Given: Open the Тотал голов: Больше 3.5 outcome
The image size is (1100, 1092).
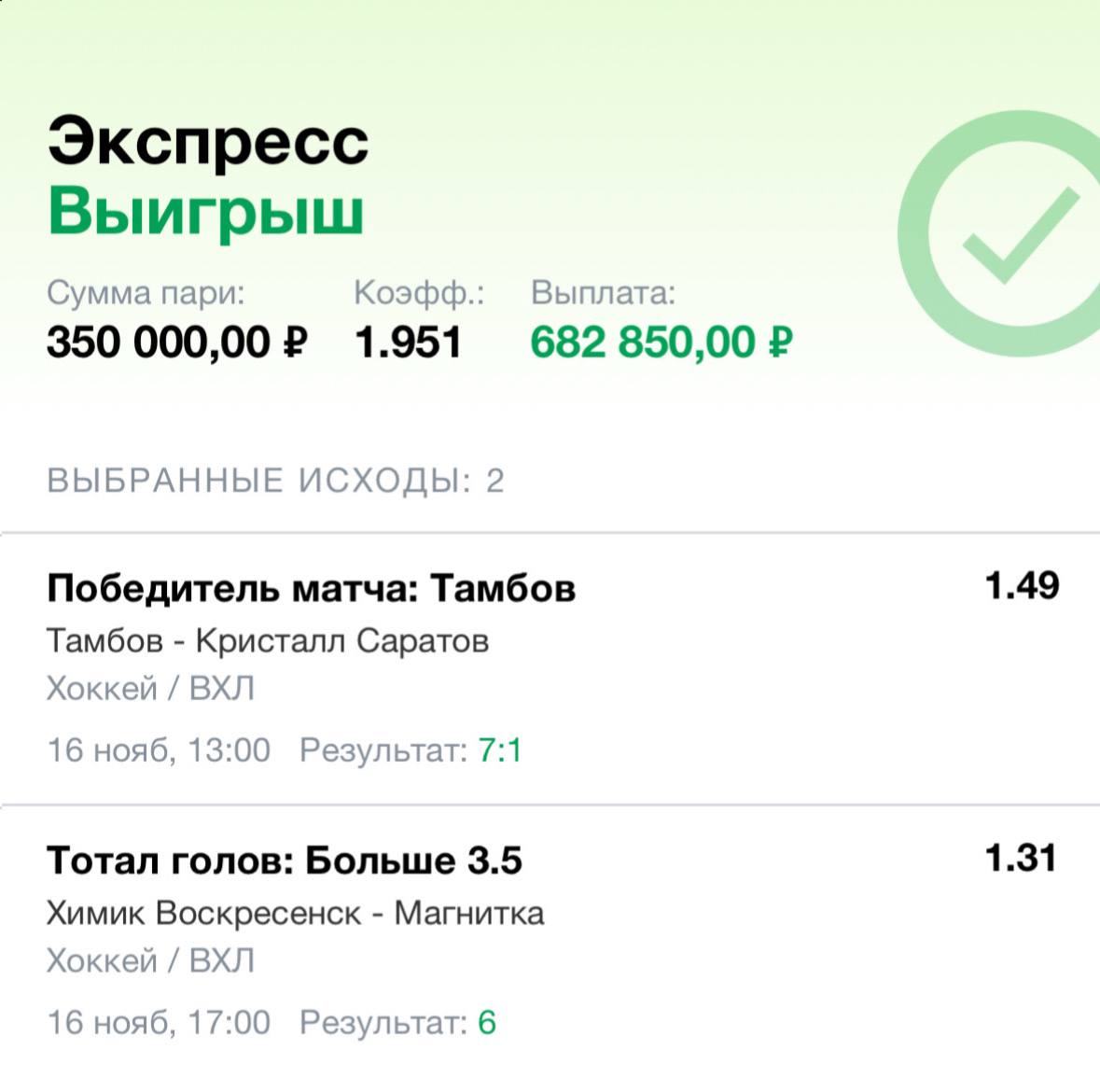Looking at the screenshot, I should (x=284, y=861).
